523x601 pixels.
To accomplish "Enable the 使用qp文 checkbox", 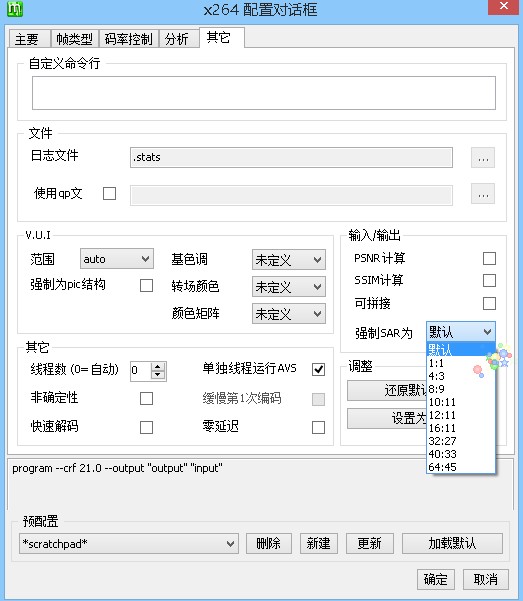I will click(x=109, y=194).
